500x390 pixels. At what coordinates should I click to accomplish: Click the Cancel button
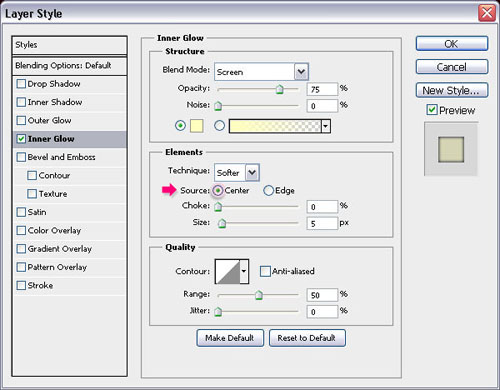[x=452, y=67]
